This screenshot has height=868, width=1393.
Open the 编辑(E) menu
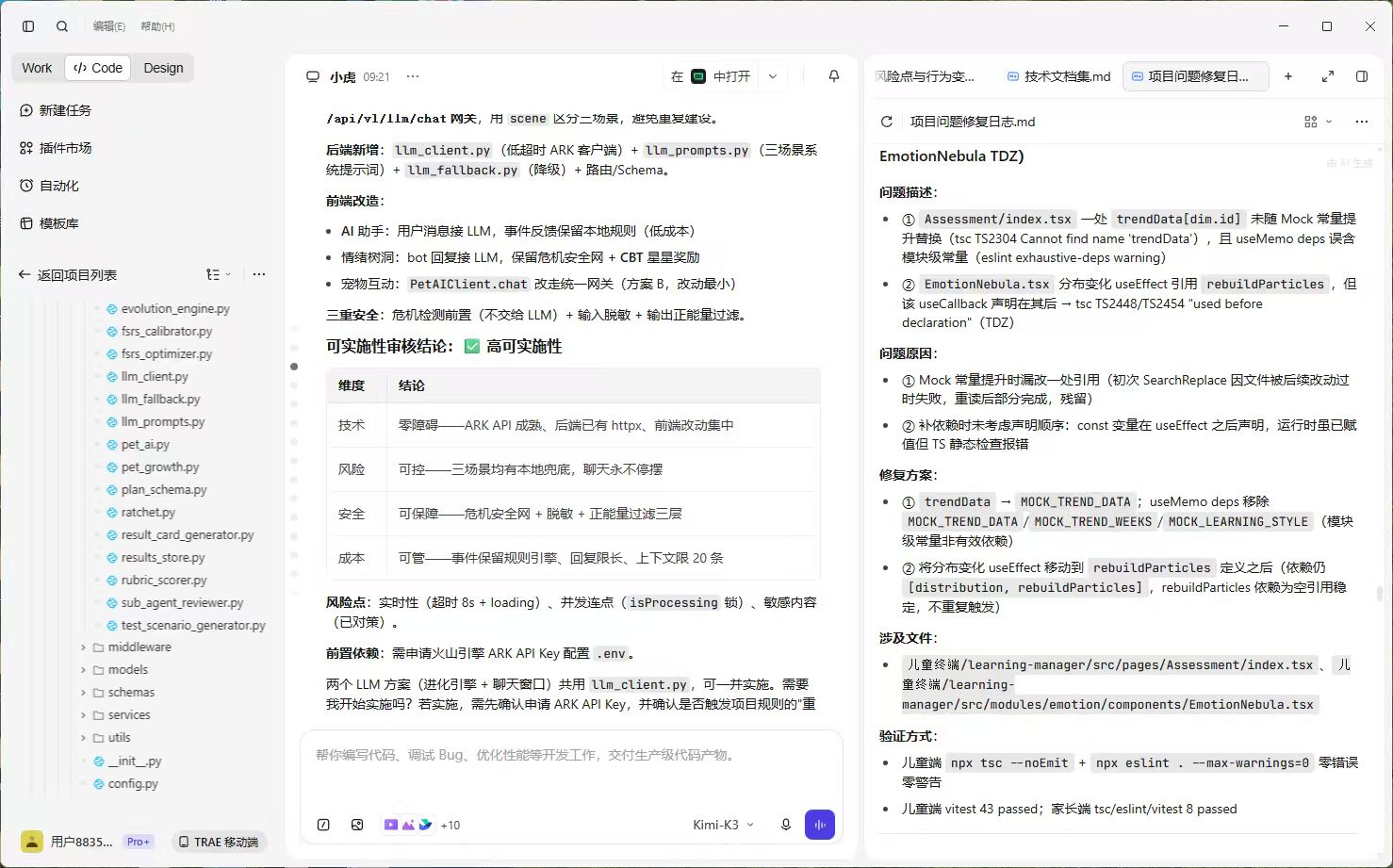coord(109,26)
